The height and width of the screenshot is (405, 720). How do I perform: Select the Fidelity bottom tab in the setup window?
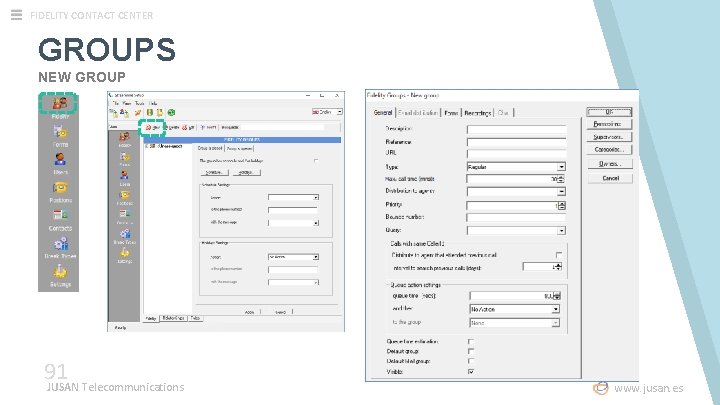point(151,318)
